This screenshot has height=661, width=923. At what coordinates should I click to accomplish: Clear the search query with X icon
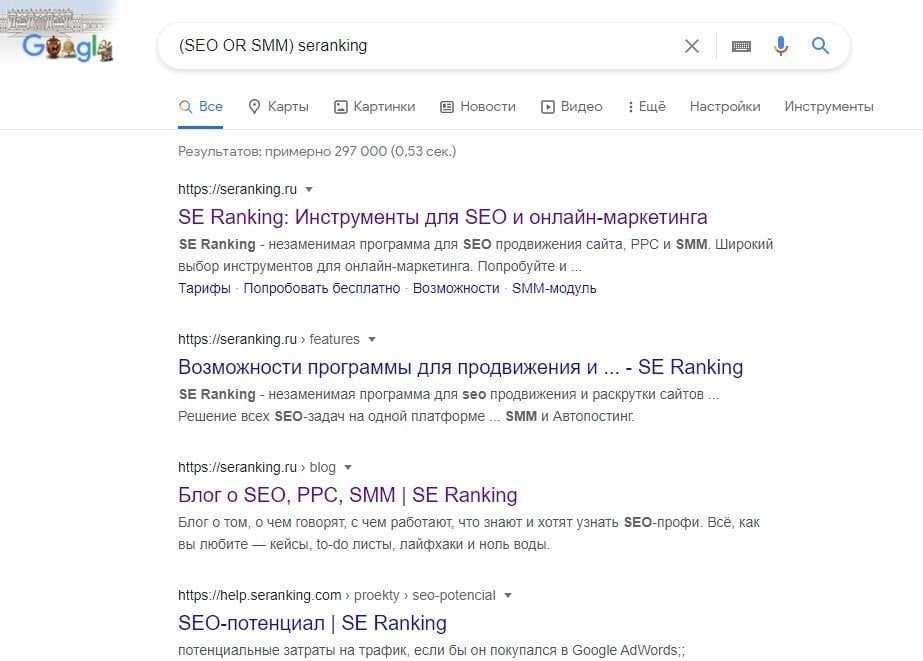[692, 46]
